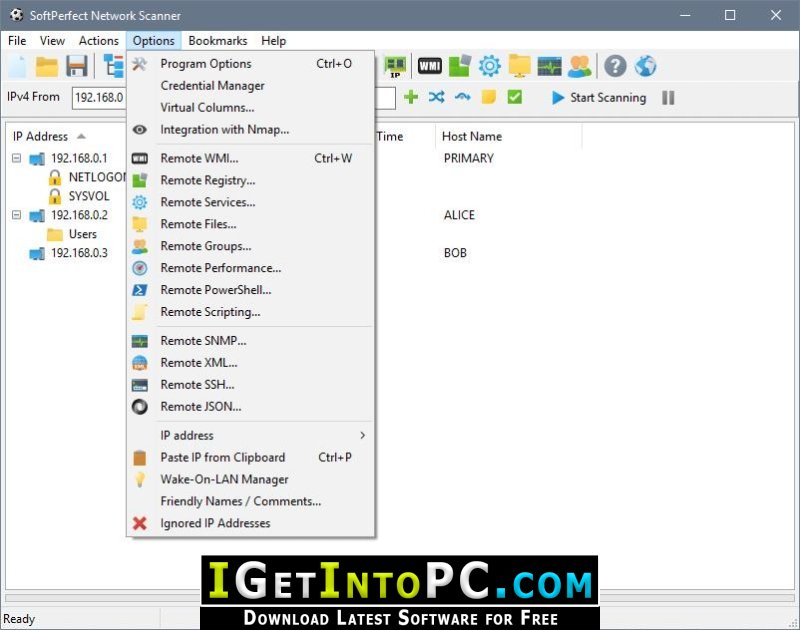Click the question mark Help toolbar icon
This screenshot has height=630, width=800.
[615, 66]
